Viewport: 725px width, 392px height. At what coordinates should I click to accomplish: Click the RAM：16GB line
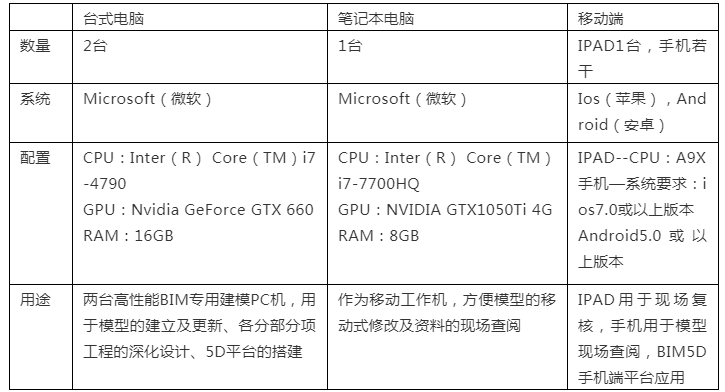click(128, 235)
